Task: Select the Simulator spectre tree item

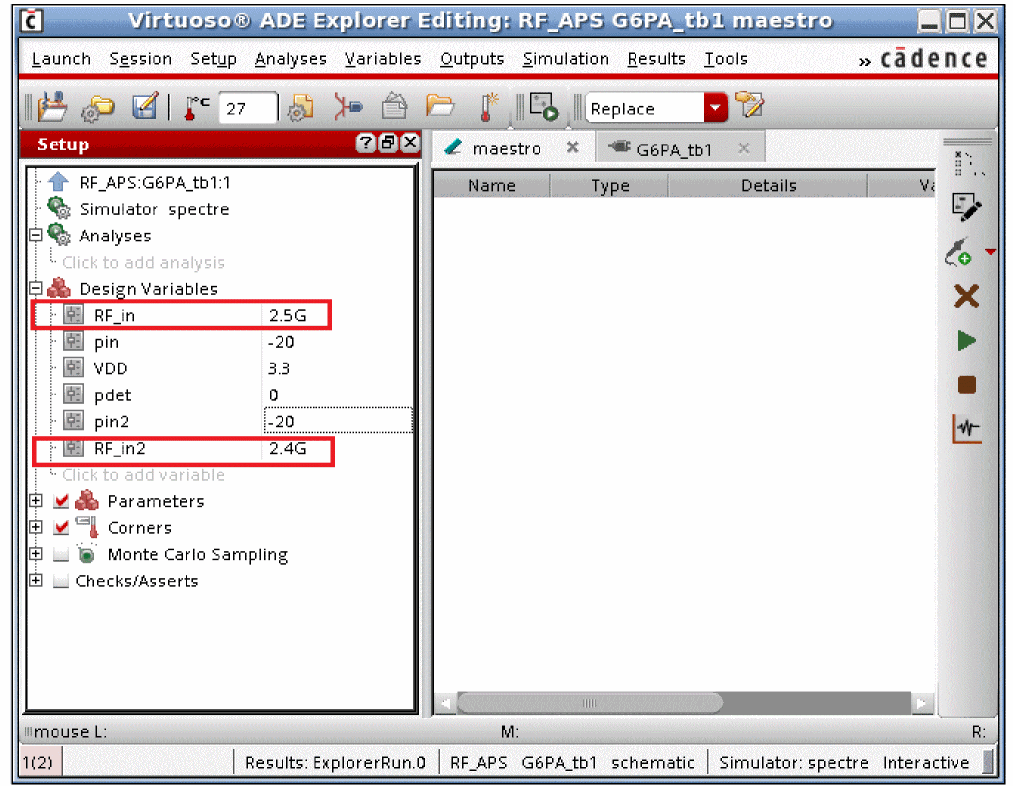Action: pyautogui.click(x=154, y=209)
